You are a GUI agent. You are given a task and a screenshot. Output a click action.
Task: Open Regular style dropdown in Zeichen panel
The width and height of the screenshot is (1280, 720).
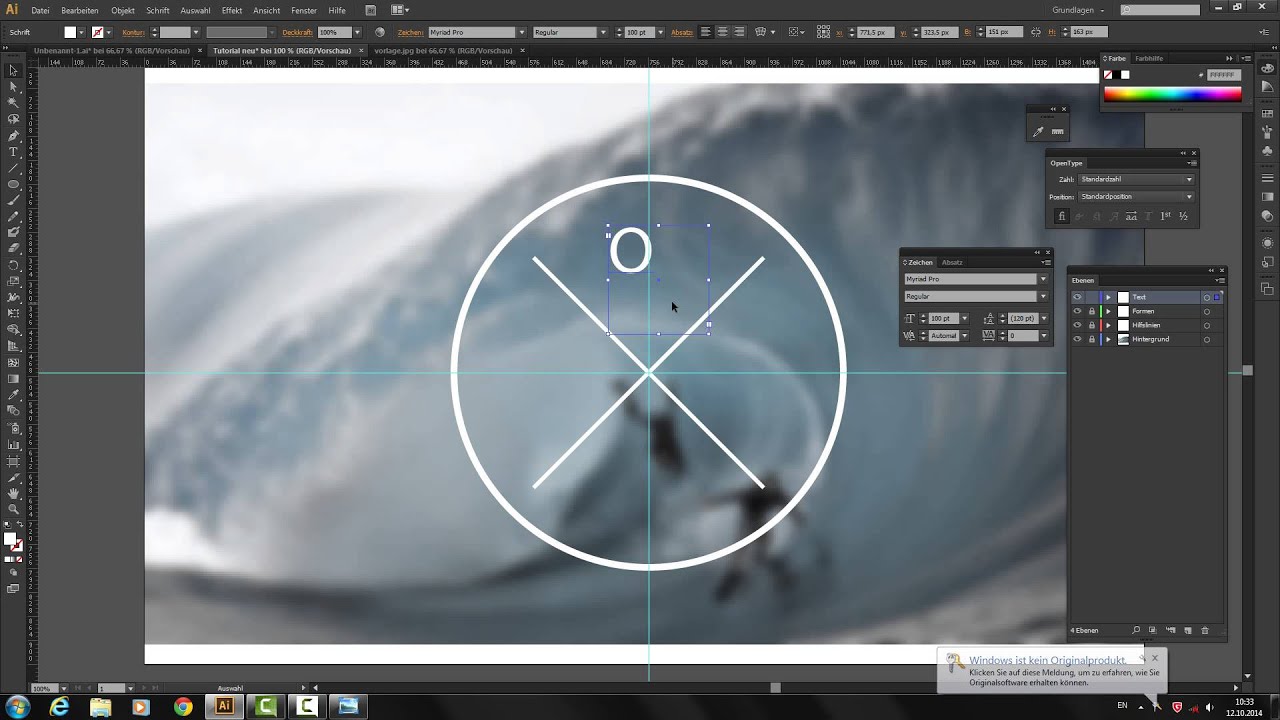(1043, 296)
